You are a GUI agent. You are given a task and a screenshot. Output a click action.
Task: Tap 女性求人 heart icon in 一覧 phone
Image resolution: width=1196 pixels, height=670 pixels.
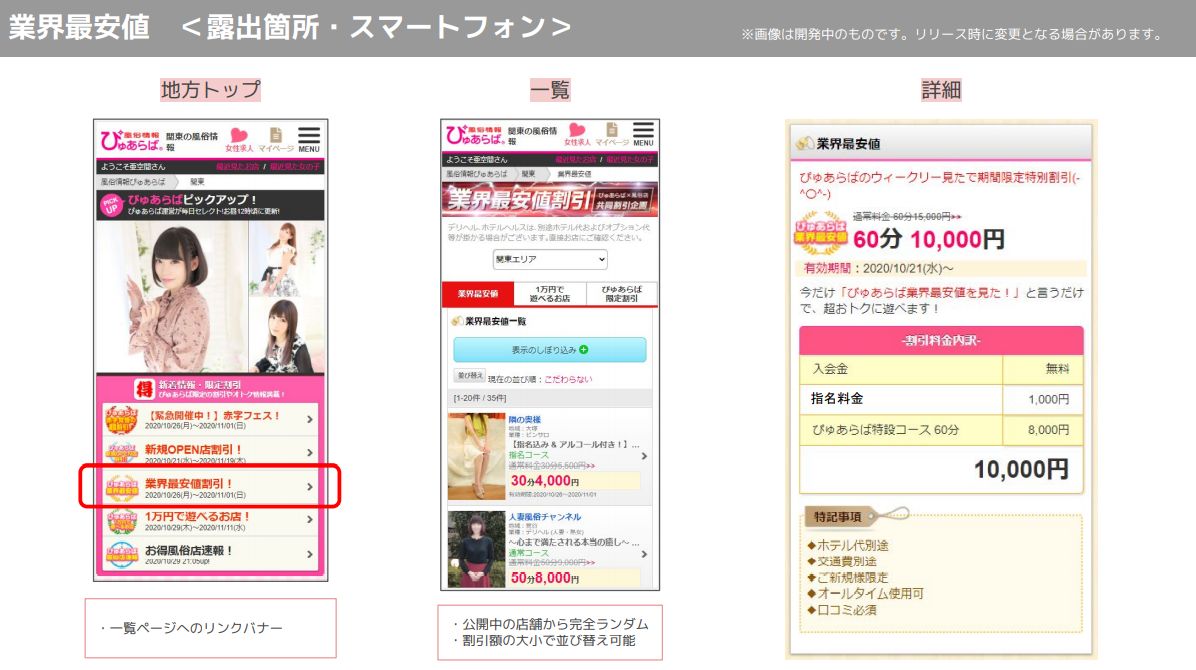pyautogui.click(x=577, y=134)
